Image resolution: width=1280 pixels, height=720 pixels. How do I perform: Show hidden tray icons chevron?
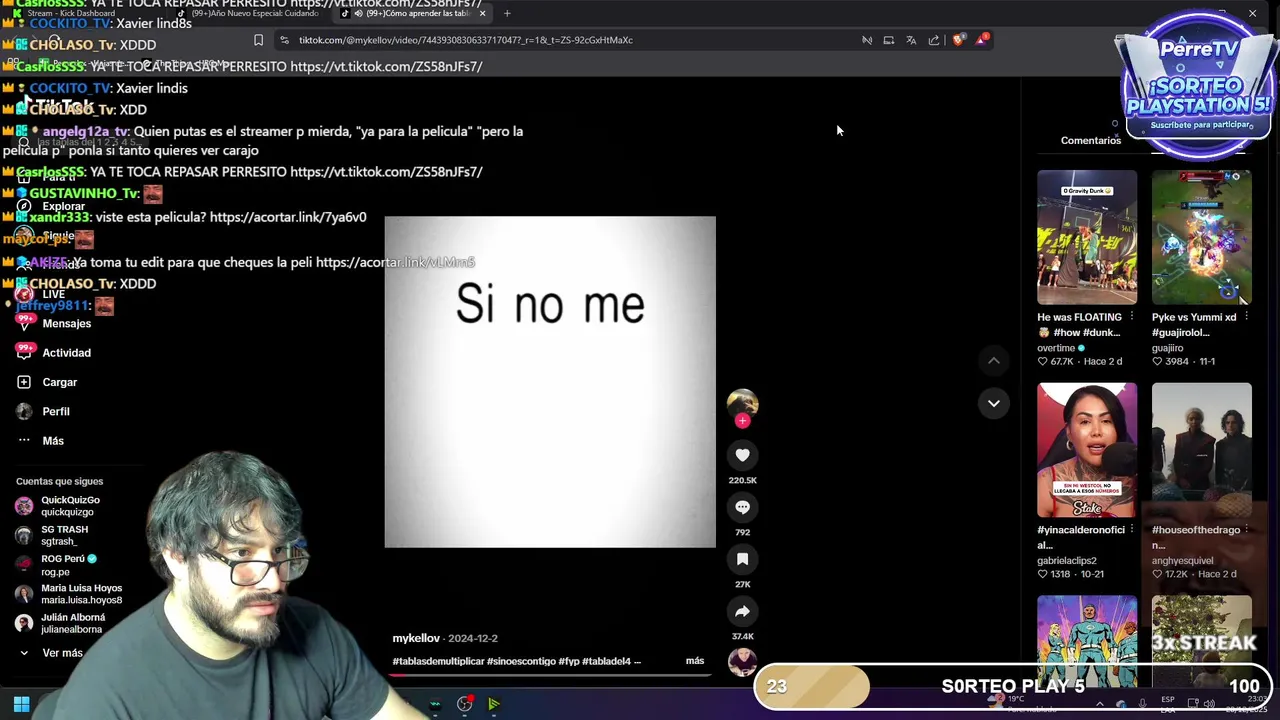point(1099,704)
